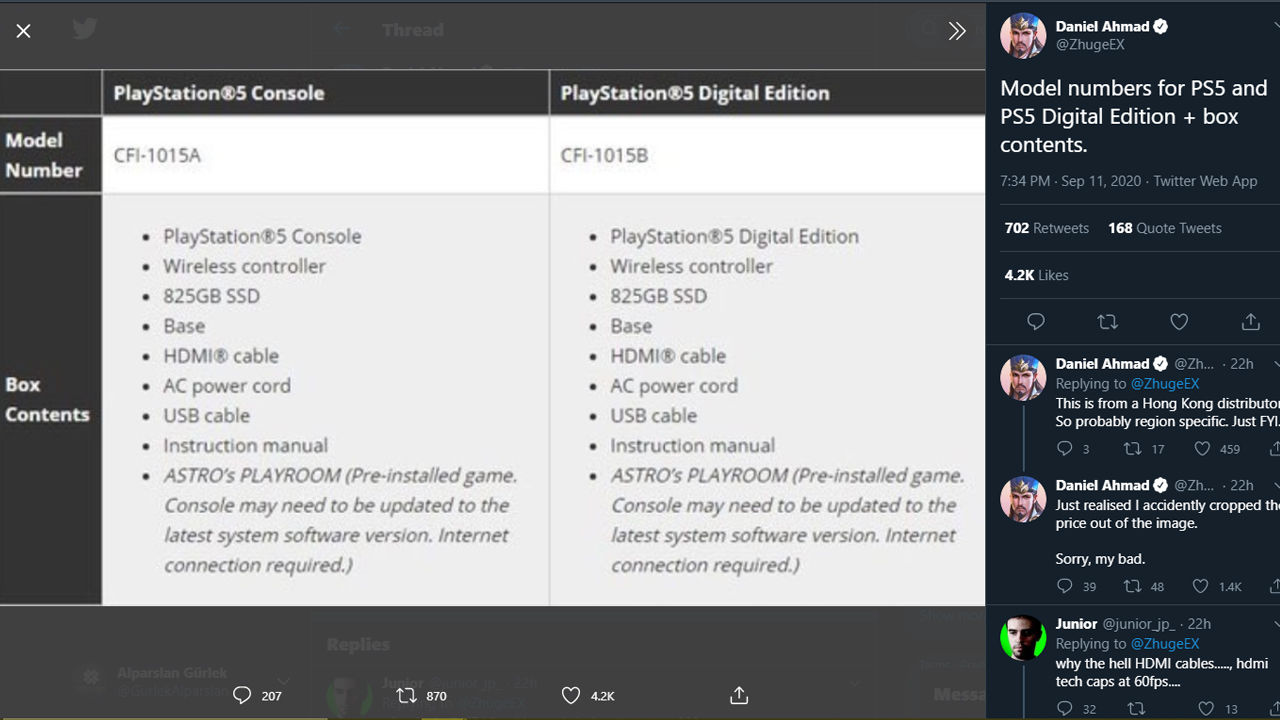
Task: Collapse the sidebar with double chevron
Action: click(x=957, y=31)
